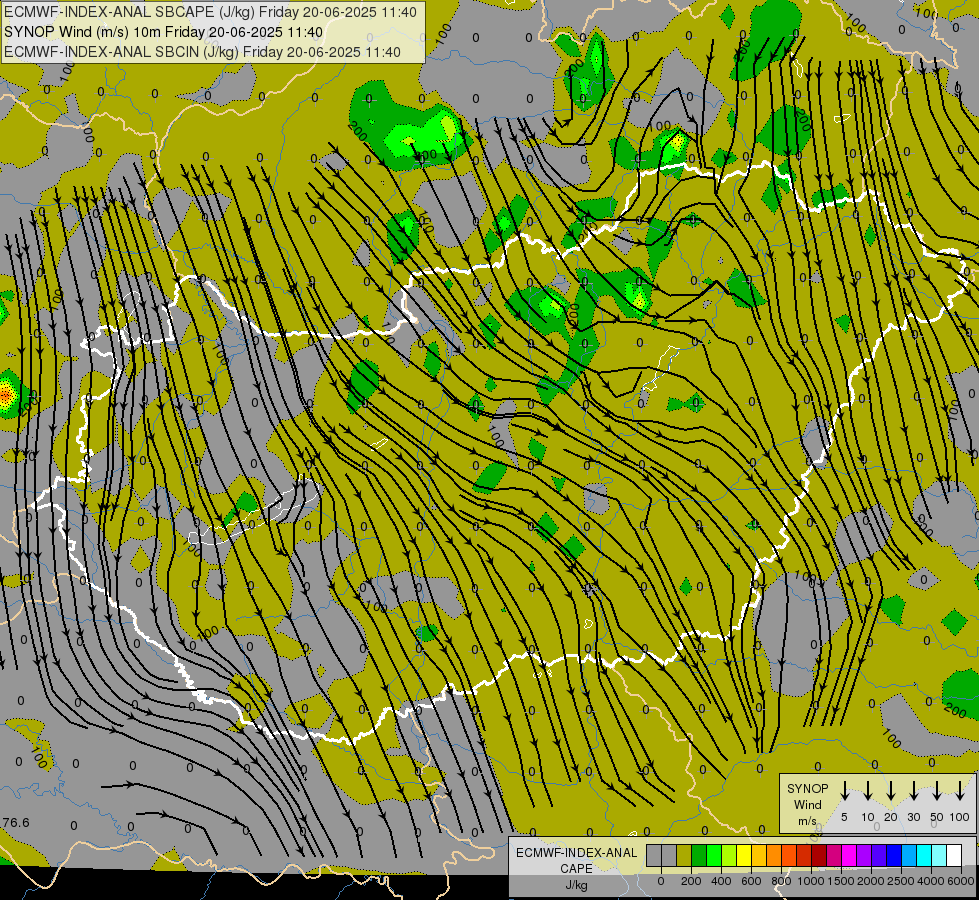Click the 1500 tick on the CAPE color scale
Image resolution: width=979 pixels, height=900 pixels.
[x=841, y=881]
